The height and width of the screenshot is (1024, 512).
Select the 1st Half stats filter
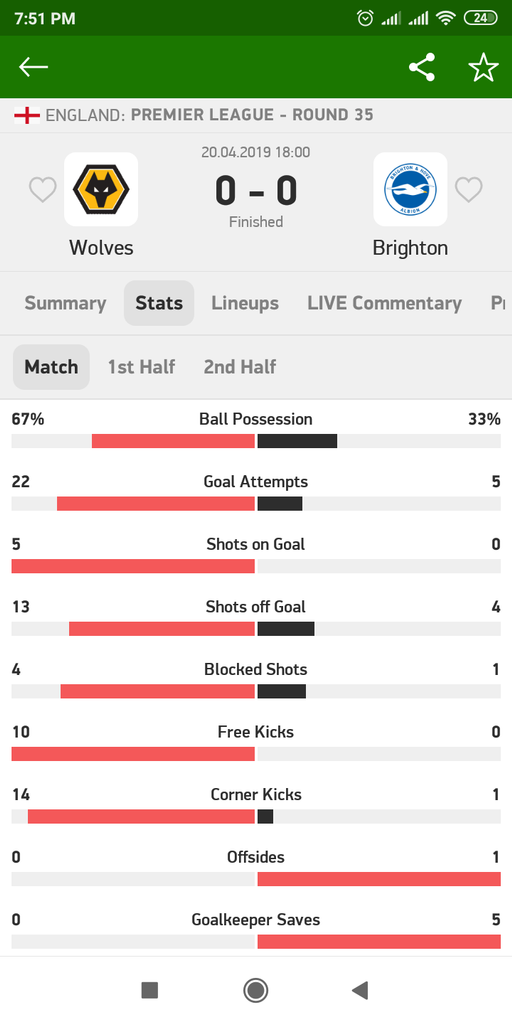(x=141, y=367)
